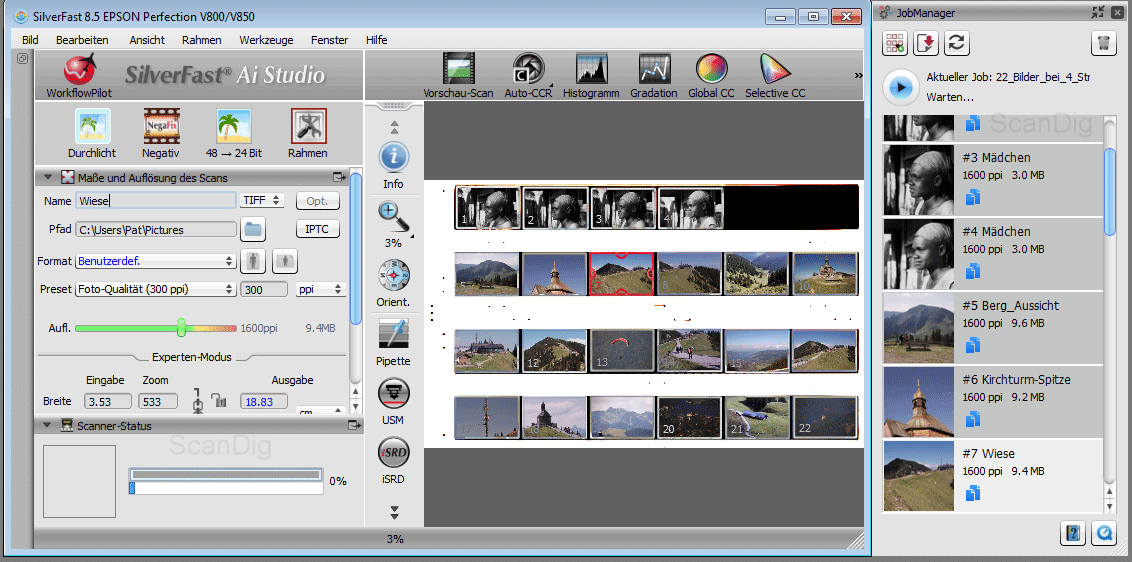Viewport: 1132px width, 562px height.
Task: Click the portrait orientation icon beside Format
Action: (253, 261)
